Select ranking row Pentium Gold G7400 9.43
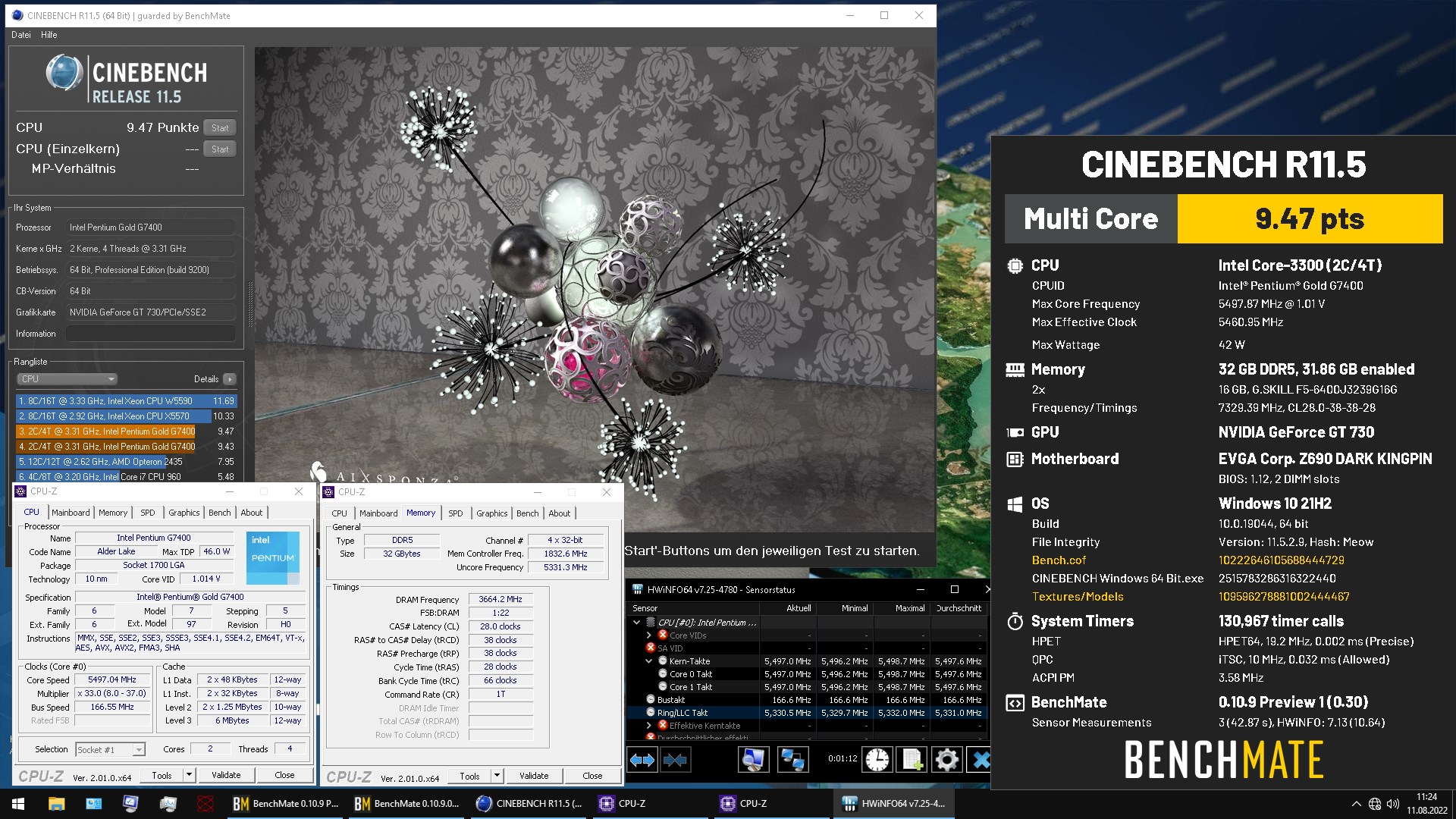1456x819 pixels. click(127, 447)
